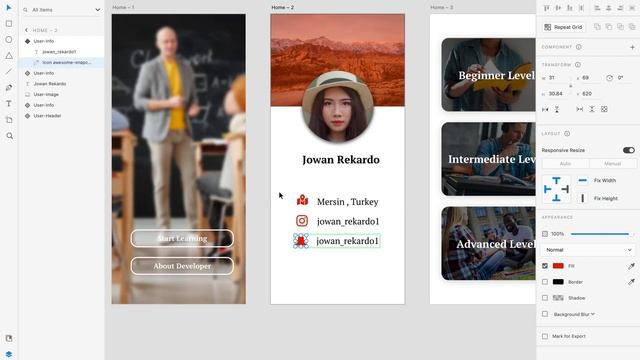The width and height of the screenshot is (640, 360).
Task: Click the red Fill color swatch
Action: click(x=558, y=266)
